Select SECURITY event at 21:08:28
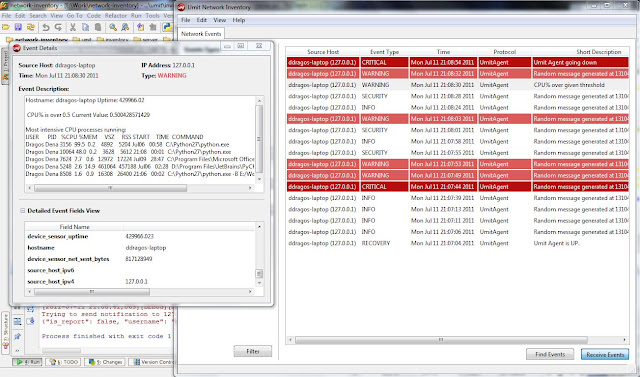Image resolution: width=640 pixels, height=377 pixels. (458, 96)
